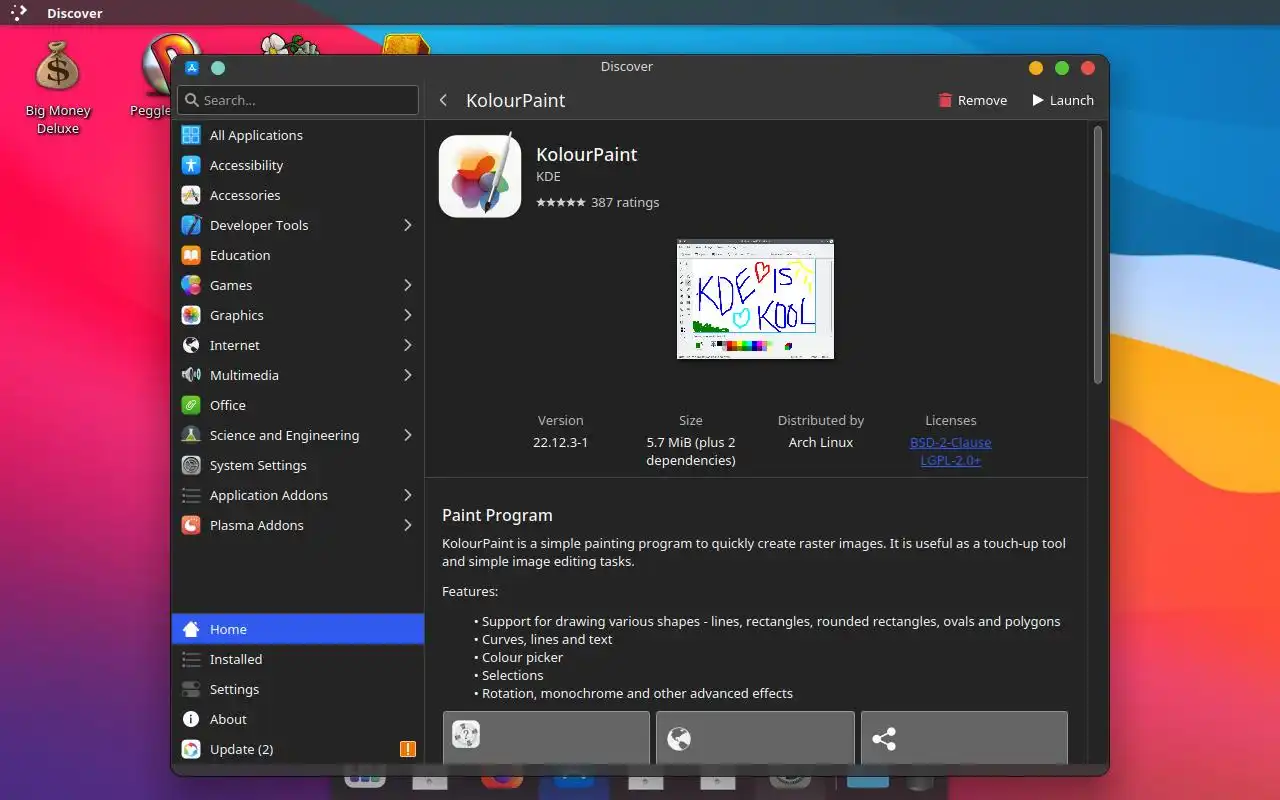Click the Discover titlebar app icon

point(192,68)
